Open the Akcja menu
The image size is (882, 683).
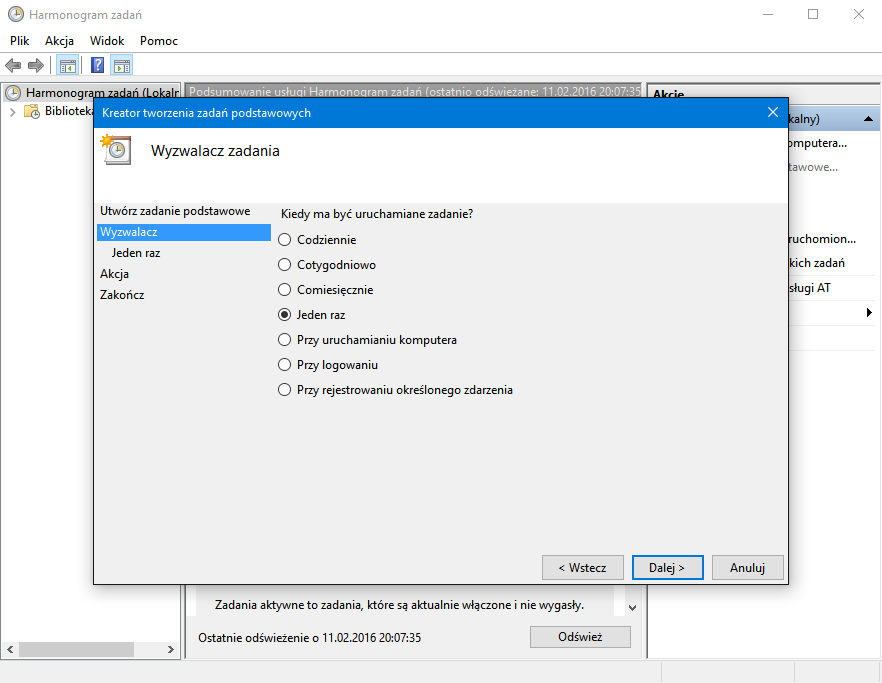click(x=59, y=41)
